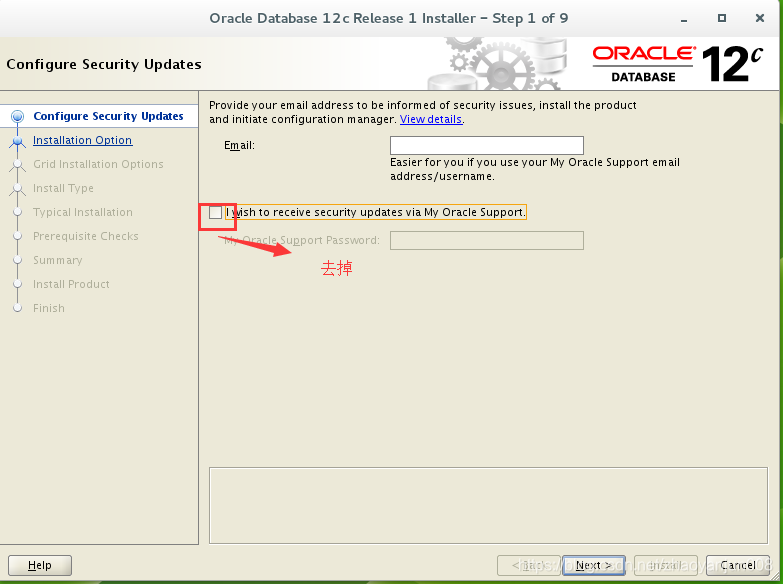Click Install Product step
The height and width of the screenshot is (584, 783).
[x=71, y=284]
